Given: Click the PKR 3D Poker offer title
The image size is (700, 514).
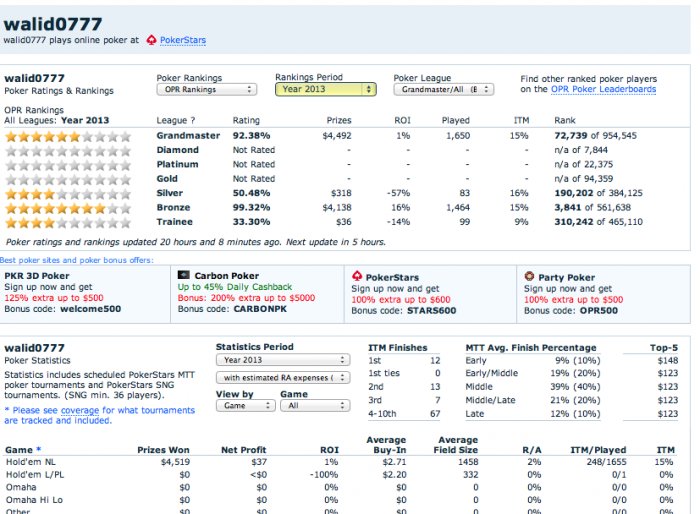Looking at the screenshot, I should [x=37, y=276].
